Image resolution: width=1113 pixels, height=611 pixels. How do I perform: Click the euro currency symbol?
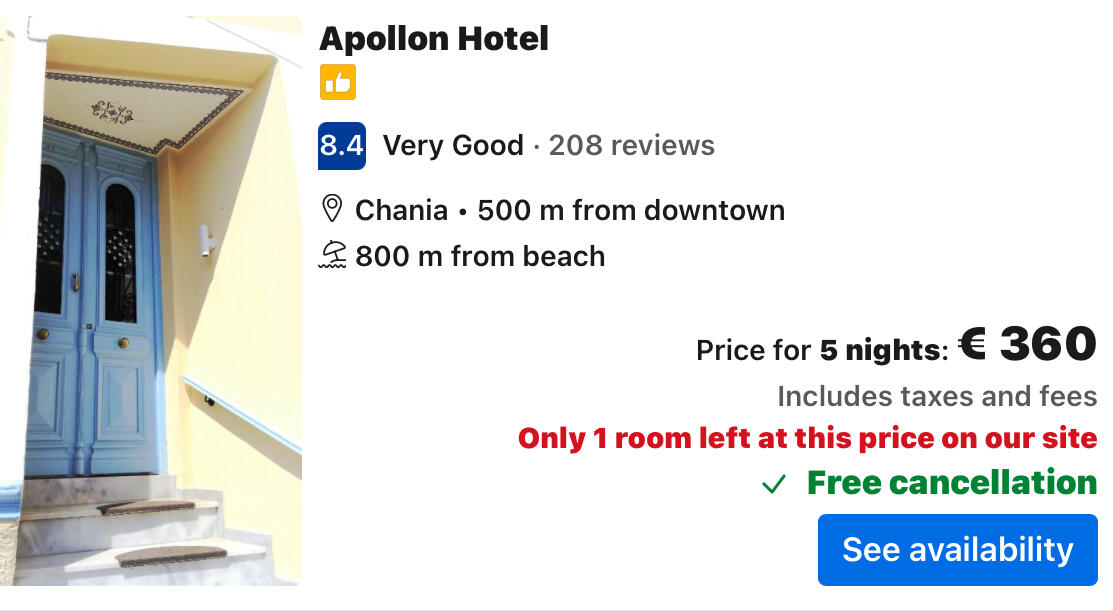(972, 345)
